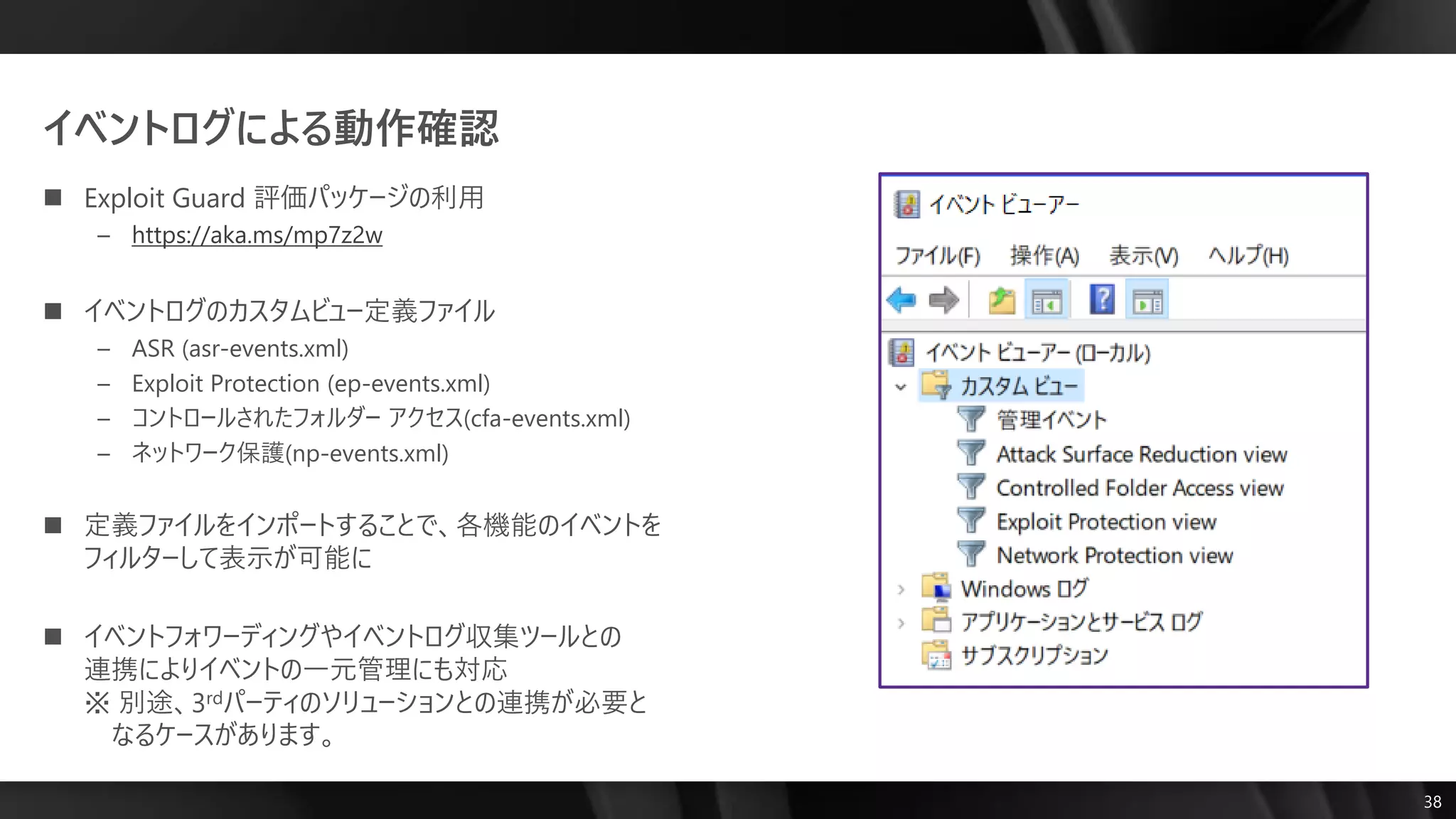The height and width of the screenshot is (819, 1456).
Task: Toggle the show/hide action pane toolbar icon
Action: [1147, 301]
